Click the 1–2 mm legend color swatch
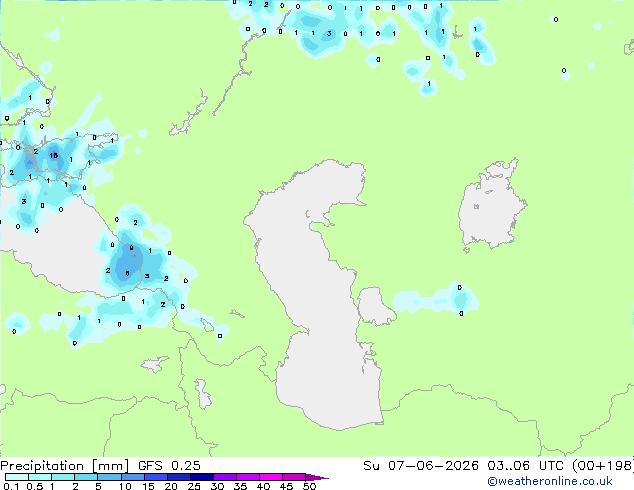 (63, 477)
